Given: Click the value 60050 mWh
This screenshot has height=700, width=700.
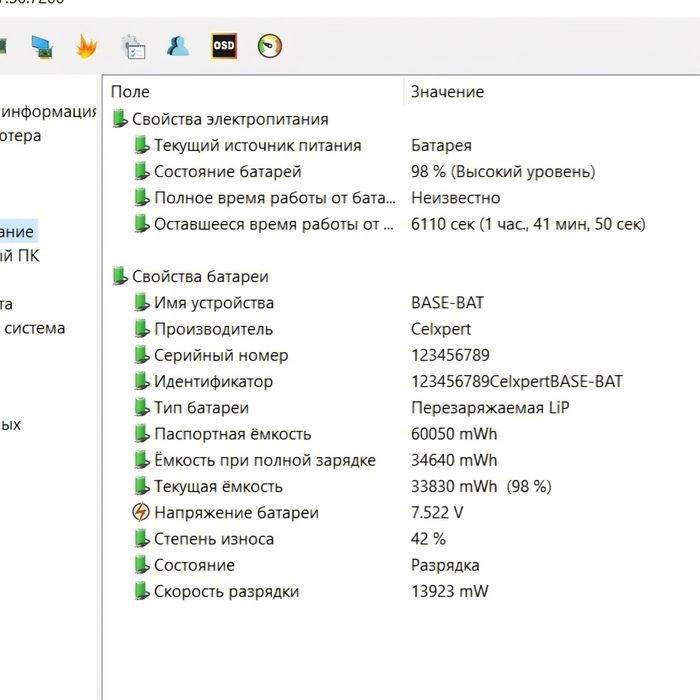Looking at the screenshot, I should [x=454, y=434].
